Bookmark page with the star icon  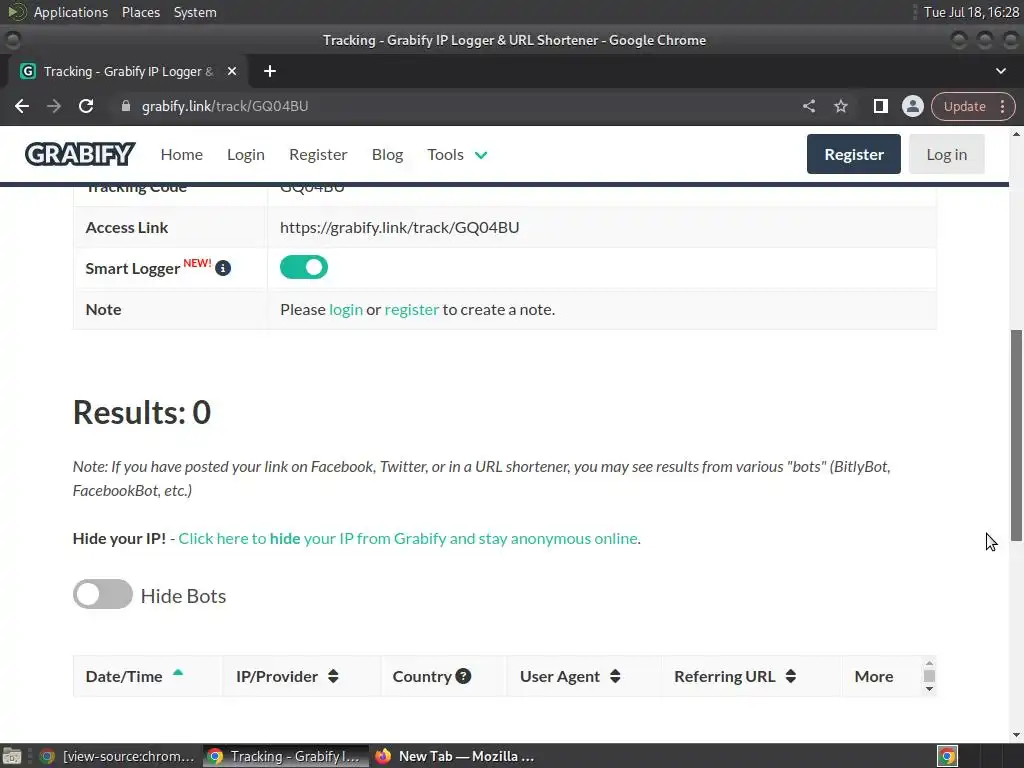pyautogui.click(x=840, y=106)
